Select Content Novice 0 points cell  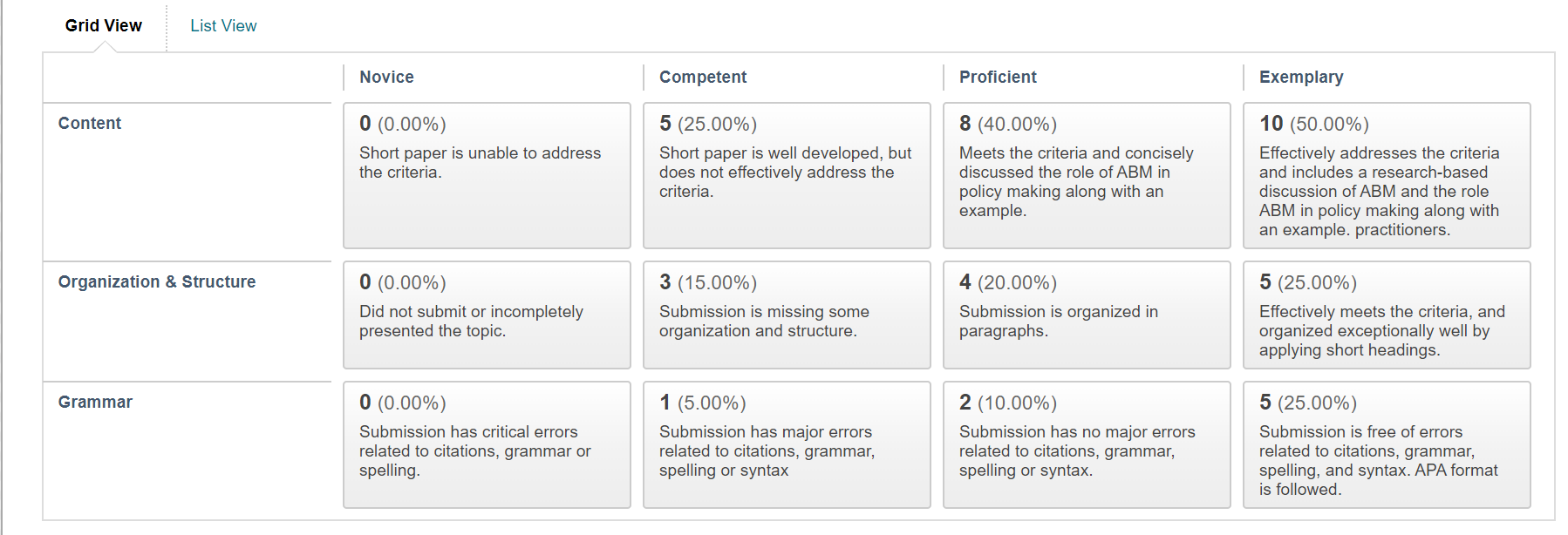487,176
